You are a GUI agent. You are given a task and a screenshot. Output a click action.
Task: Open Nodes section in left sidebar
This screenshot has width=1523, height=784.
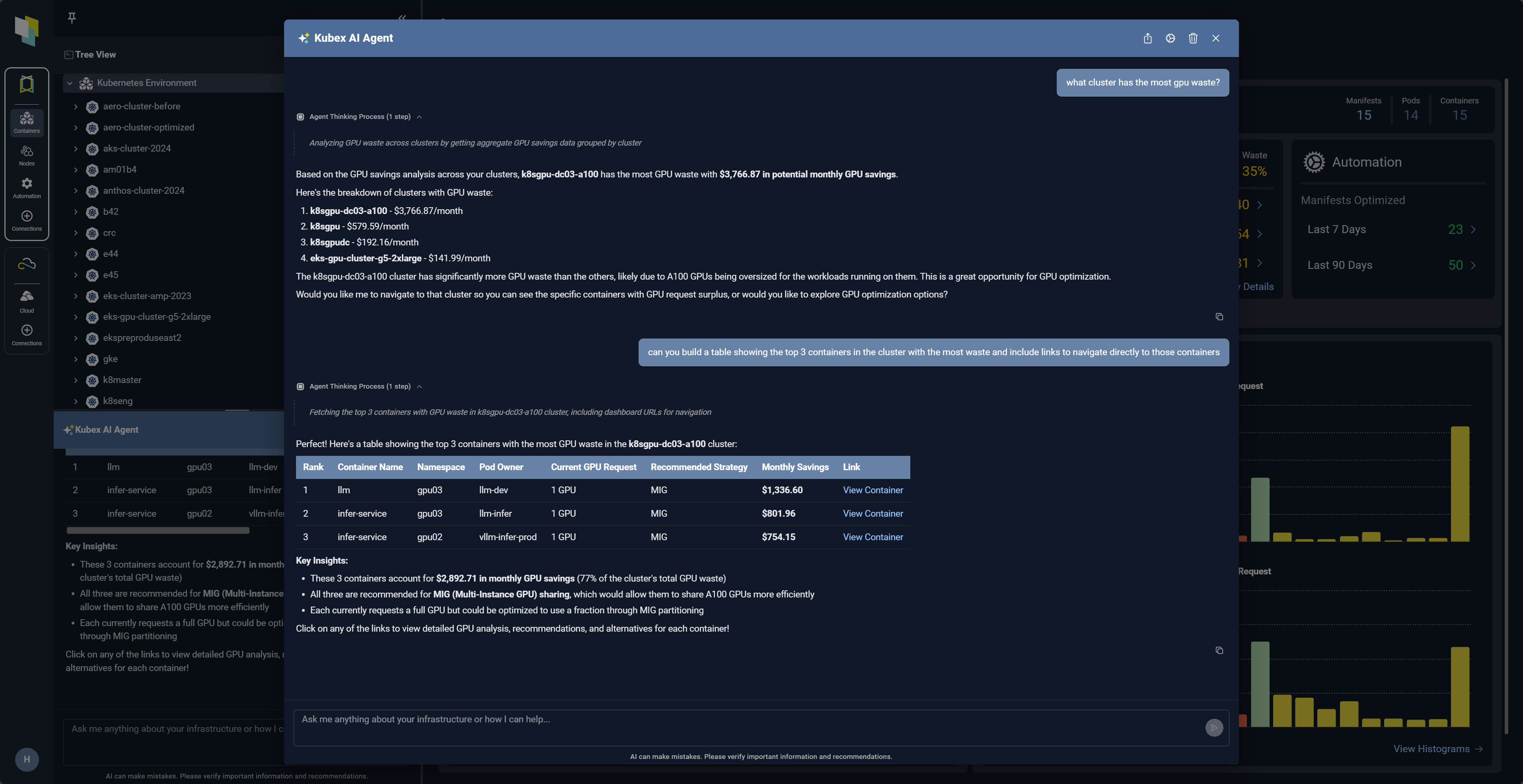[x=27, y=156]
